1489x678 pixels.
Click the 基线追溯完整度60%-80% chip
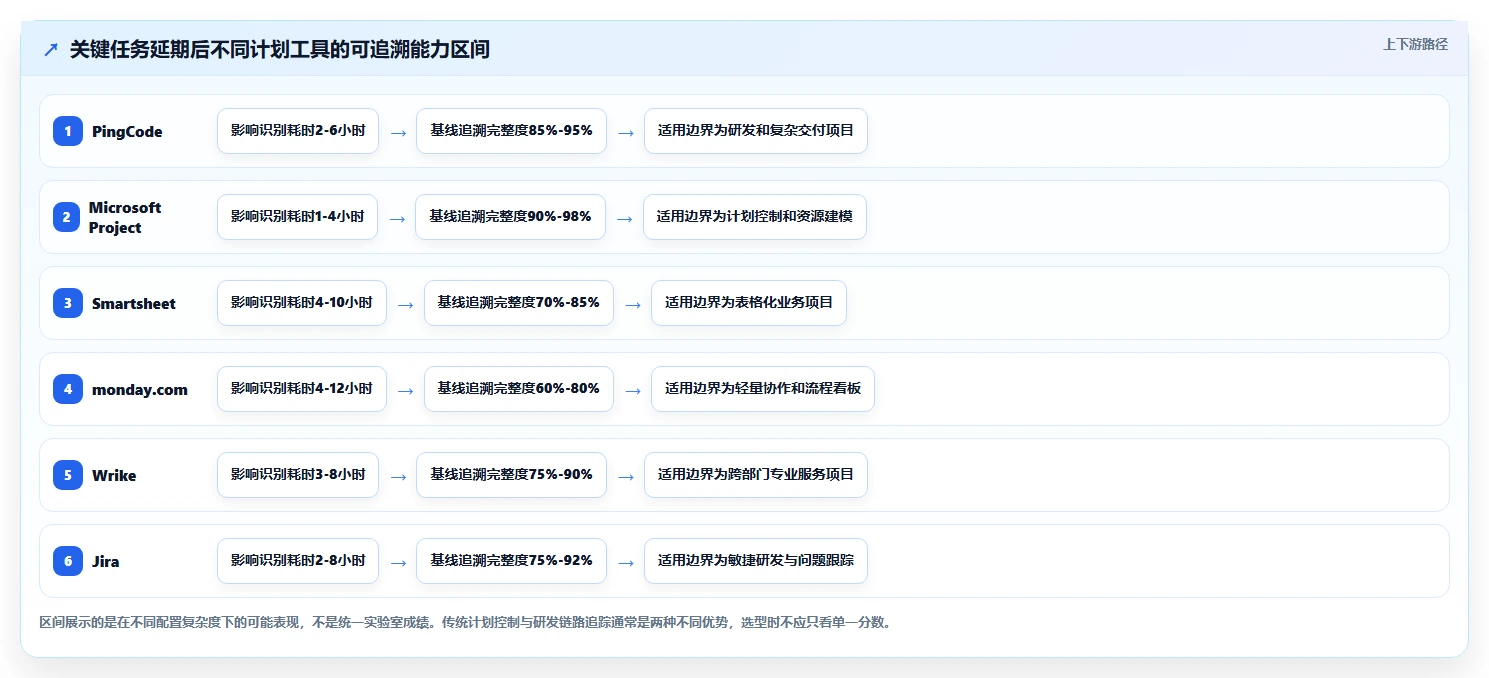(519, 389)
